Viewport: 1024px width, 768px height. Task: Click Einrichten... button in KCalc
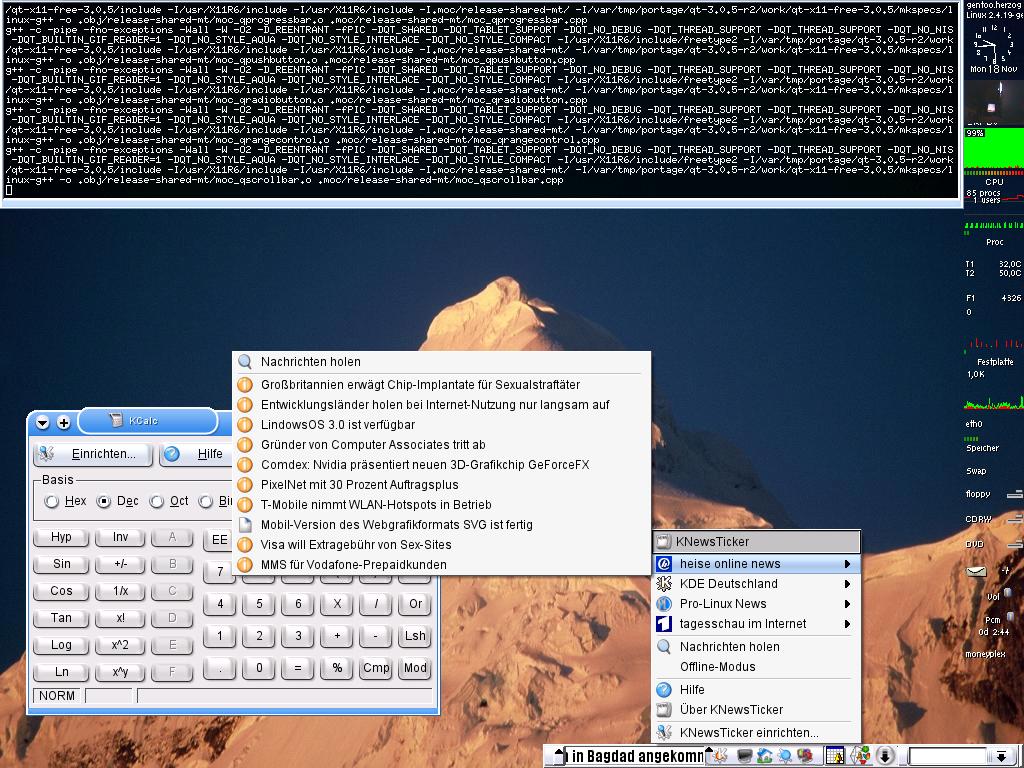[93, 454]
